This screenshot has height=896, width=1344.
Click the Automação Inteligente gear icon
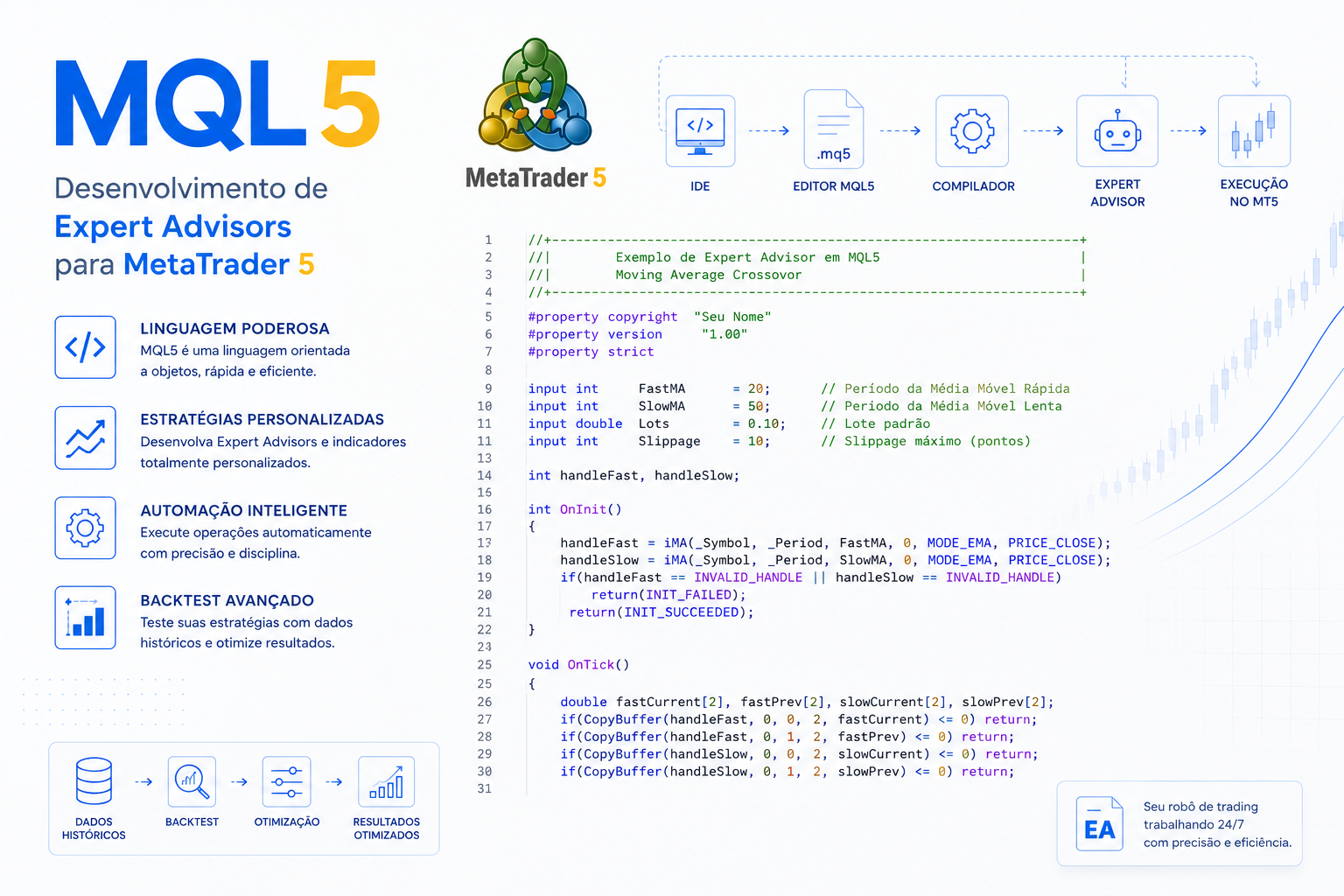point(86,528)
